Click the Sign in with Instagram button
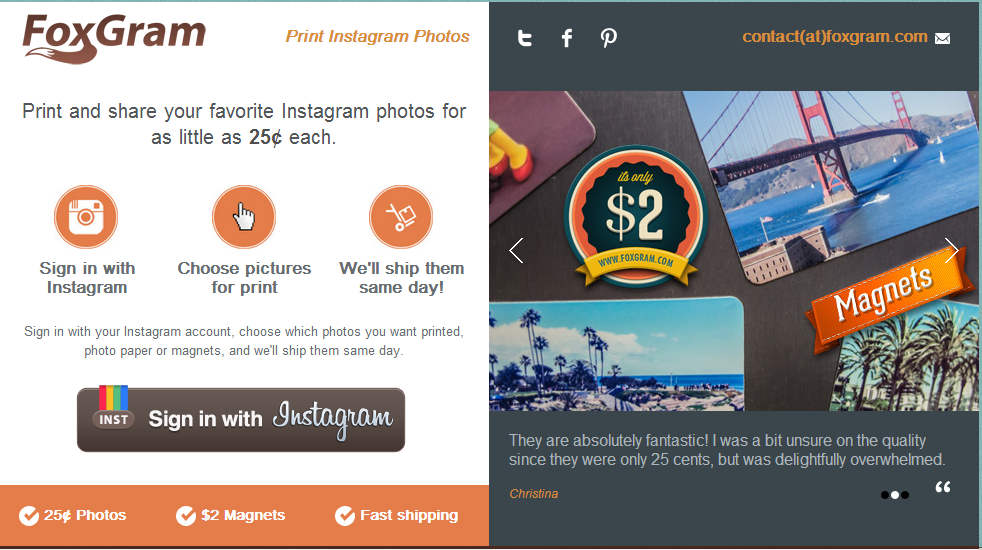Viewport: 982px width, 550px height. pyautogui.click(x=241, y=419)
